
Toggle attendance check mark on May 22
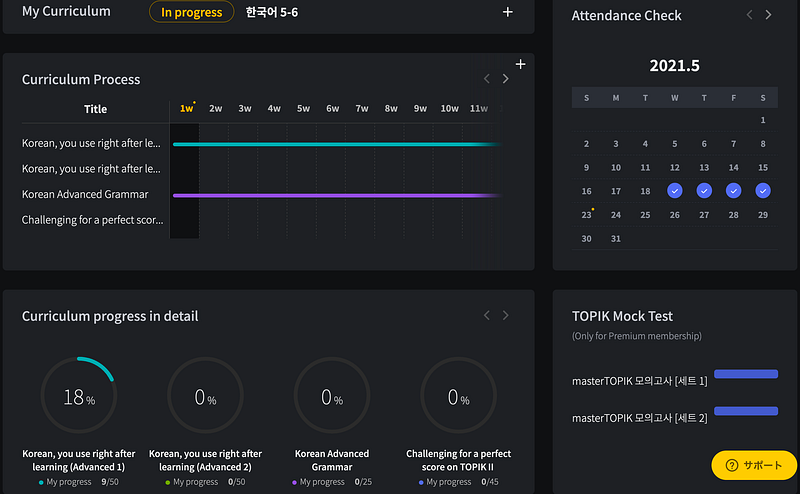[x=763, y=191]
